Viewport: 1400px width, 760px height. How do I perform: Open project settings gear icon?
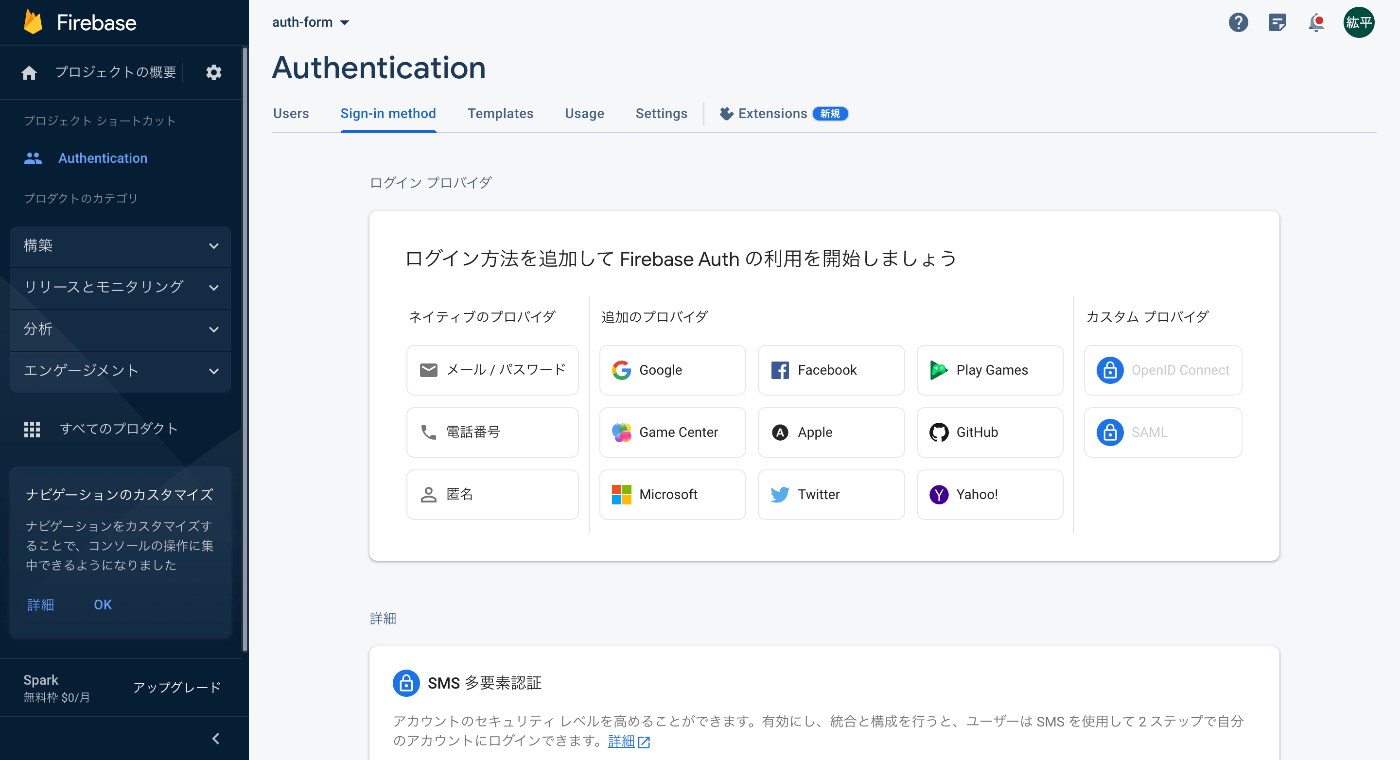(214, 72)
